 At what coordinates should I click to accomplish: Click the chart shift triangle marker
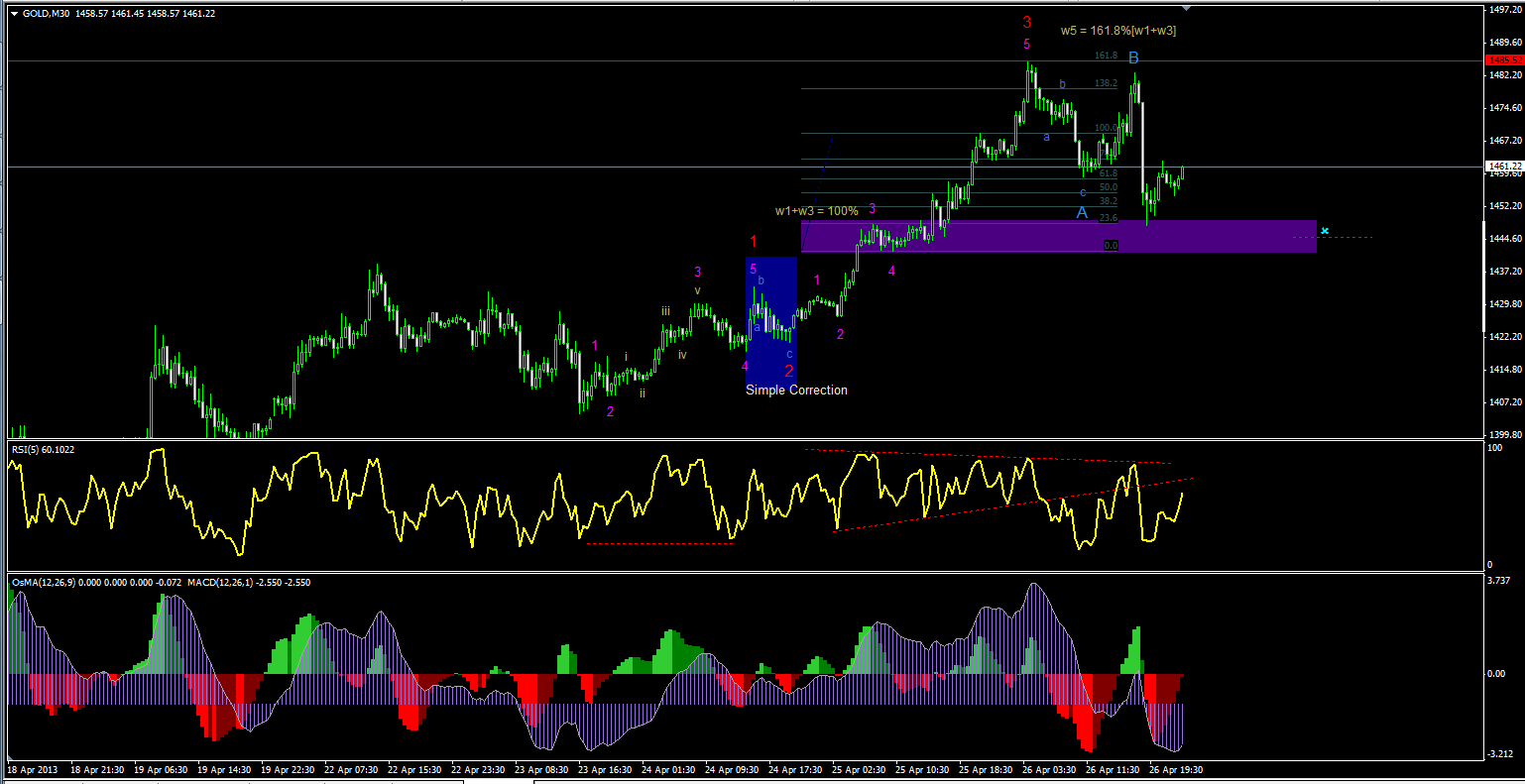coord(1185,8)
